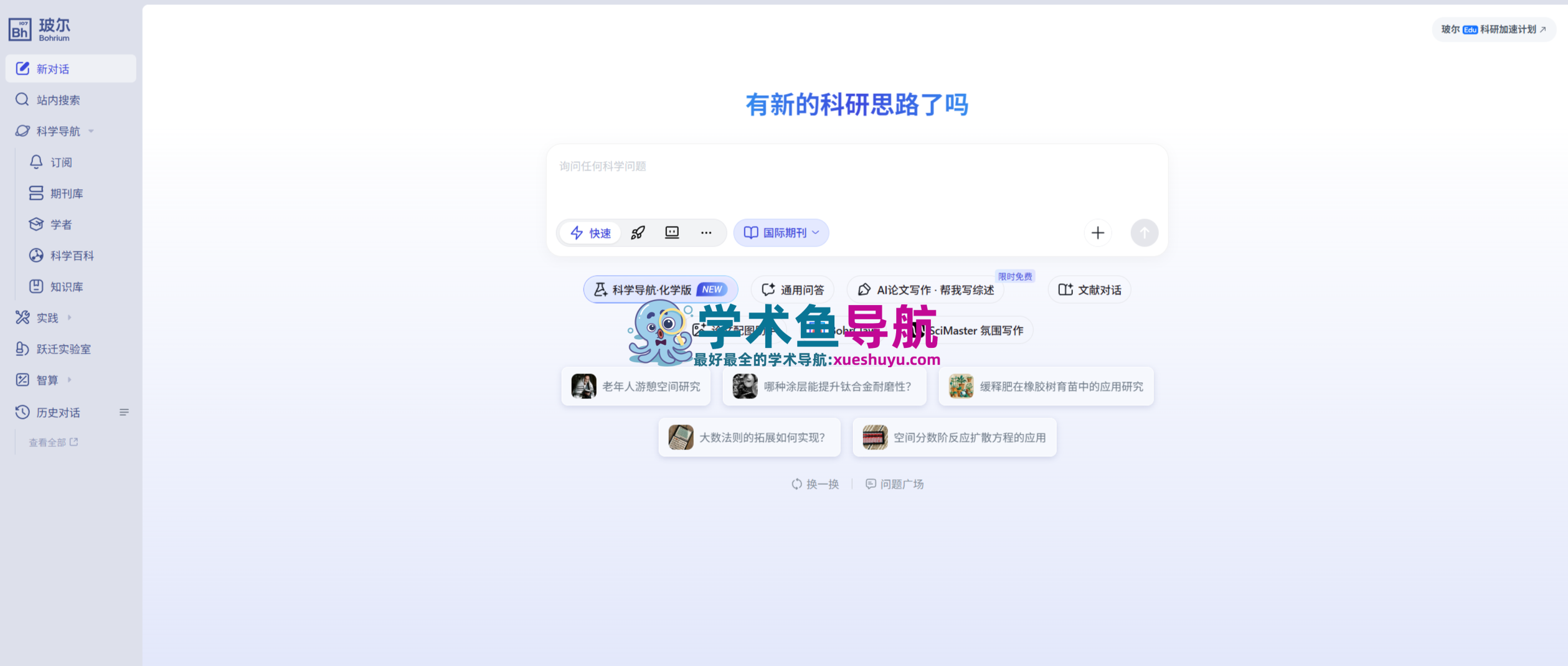
Task: Open 科学导航·化学版 NEW chip
Action: tap(661, 289)
